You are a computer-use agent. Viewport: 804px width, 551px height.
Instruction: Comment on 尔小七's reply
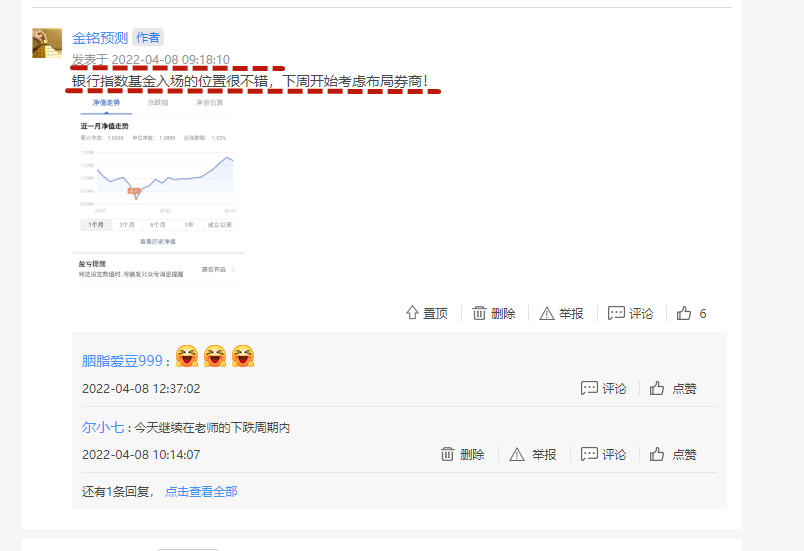[604, 454]
